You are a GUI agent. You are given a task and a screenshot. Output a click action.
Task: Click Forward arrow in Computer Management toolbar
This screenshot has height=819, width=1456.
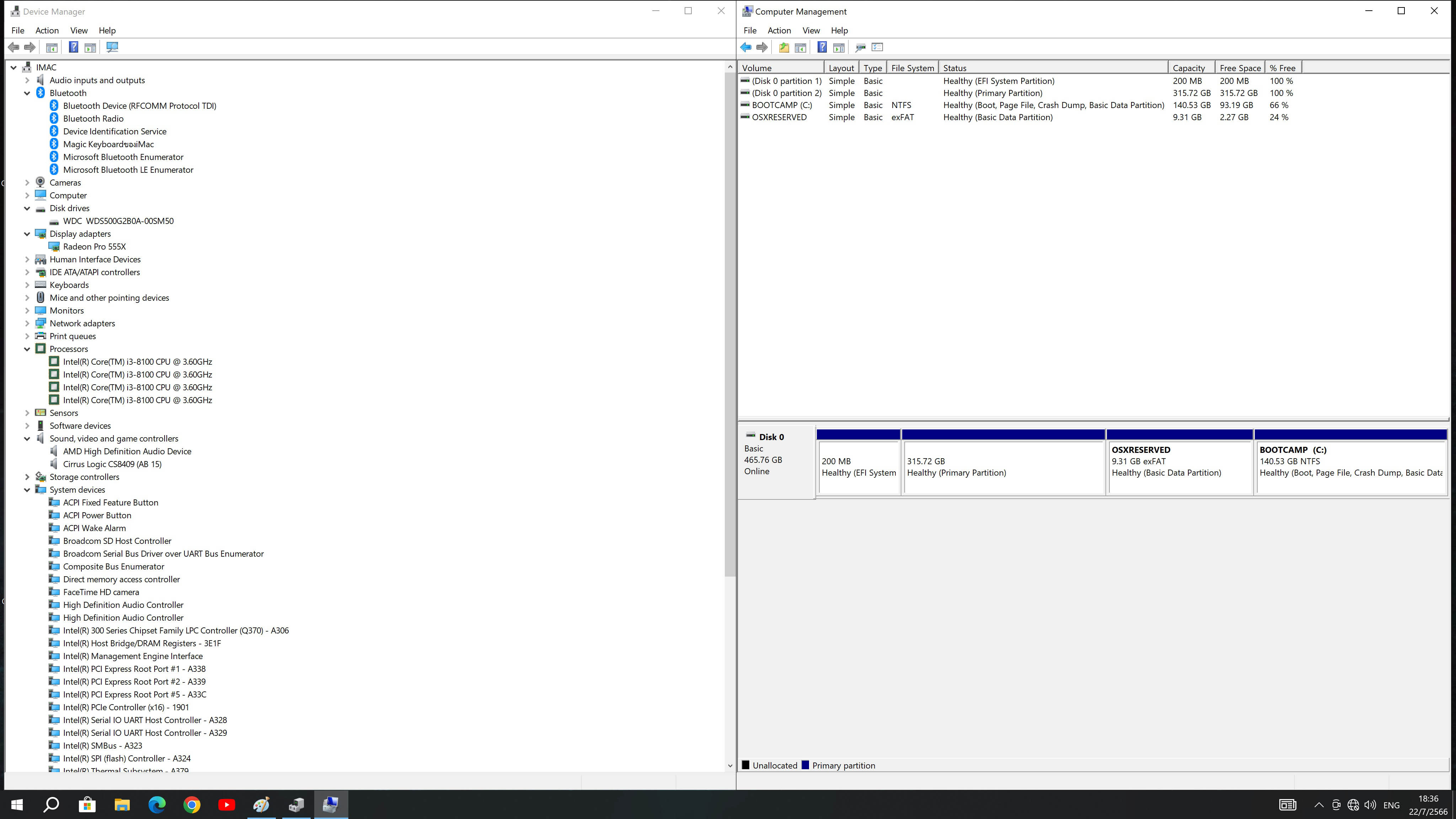tap(762, 48)
